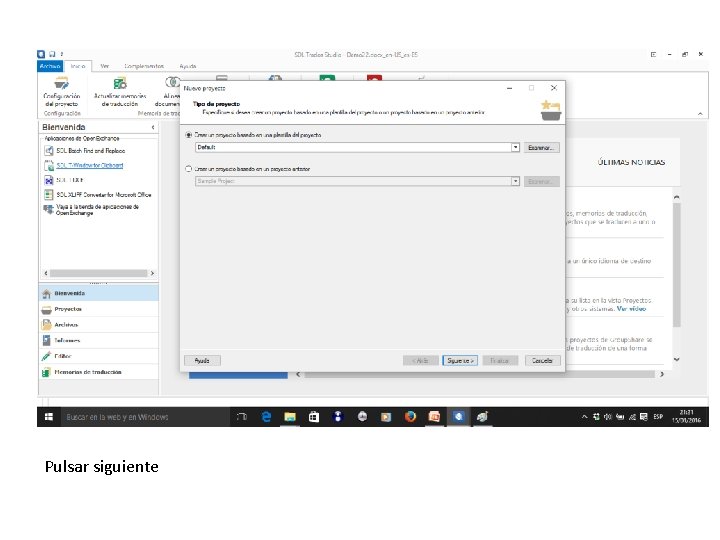This screenshot has height=540, width=720.
Task: Switch to the Complementos ribbon tab
Action: click(144, 66)
